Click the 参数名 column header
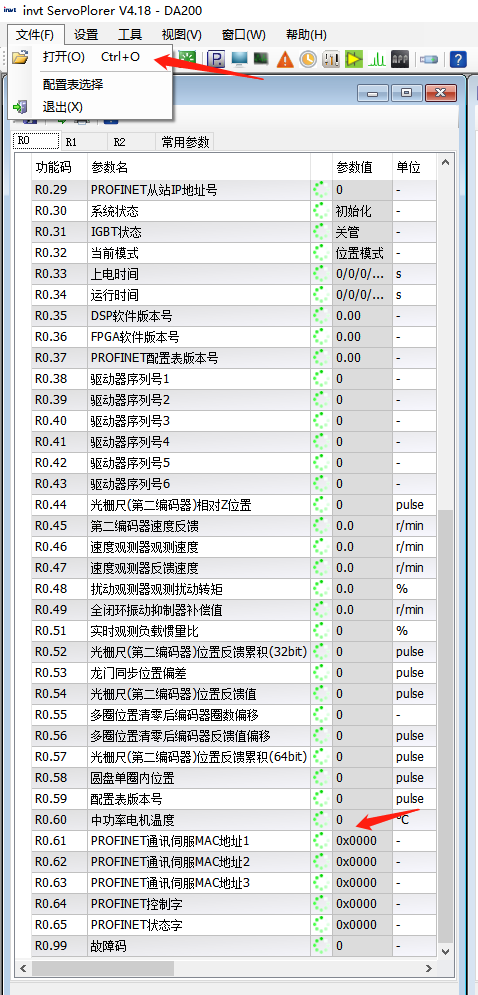Image resolution: width=478 pixels, height=995 pixels. (x=199, y=168)
